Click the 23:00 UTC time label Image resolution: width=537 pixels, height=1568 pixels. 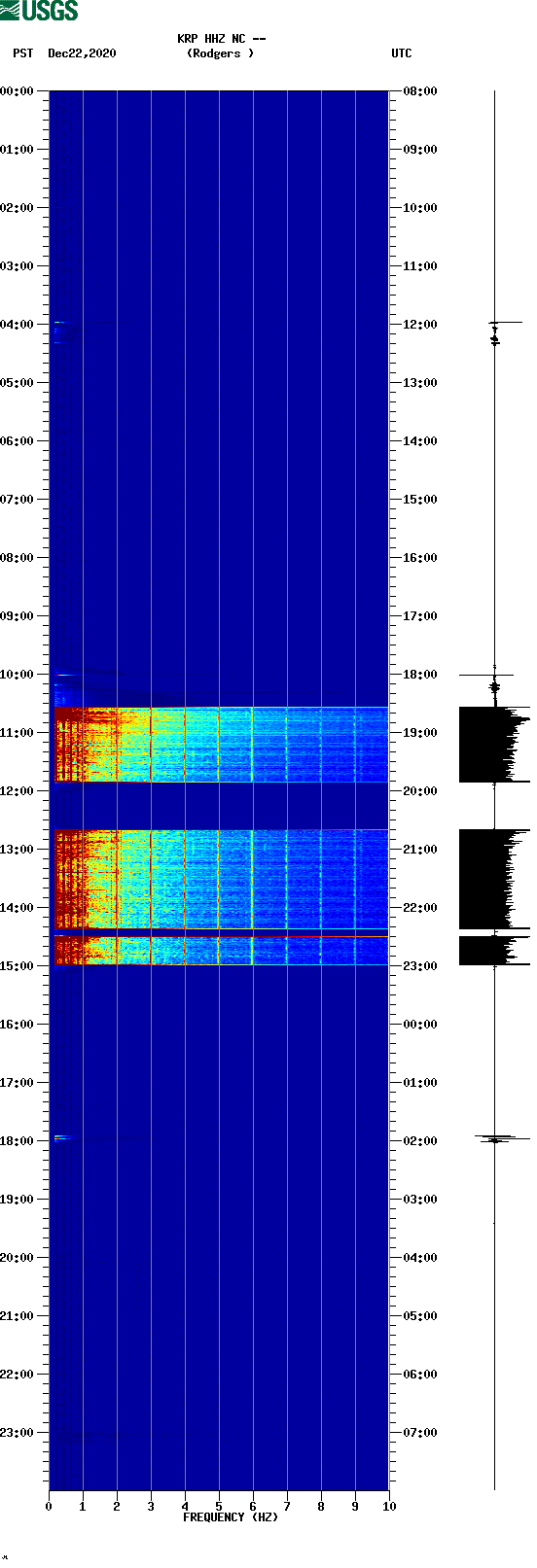pyautogui.click(x=420, y=966)
